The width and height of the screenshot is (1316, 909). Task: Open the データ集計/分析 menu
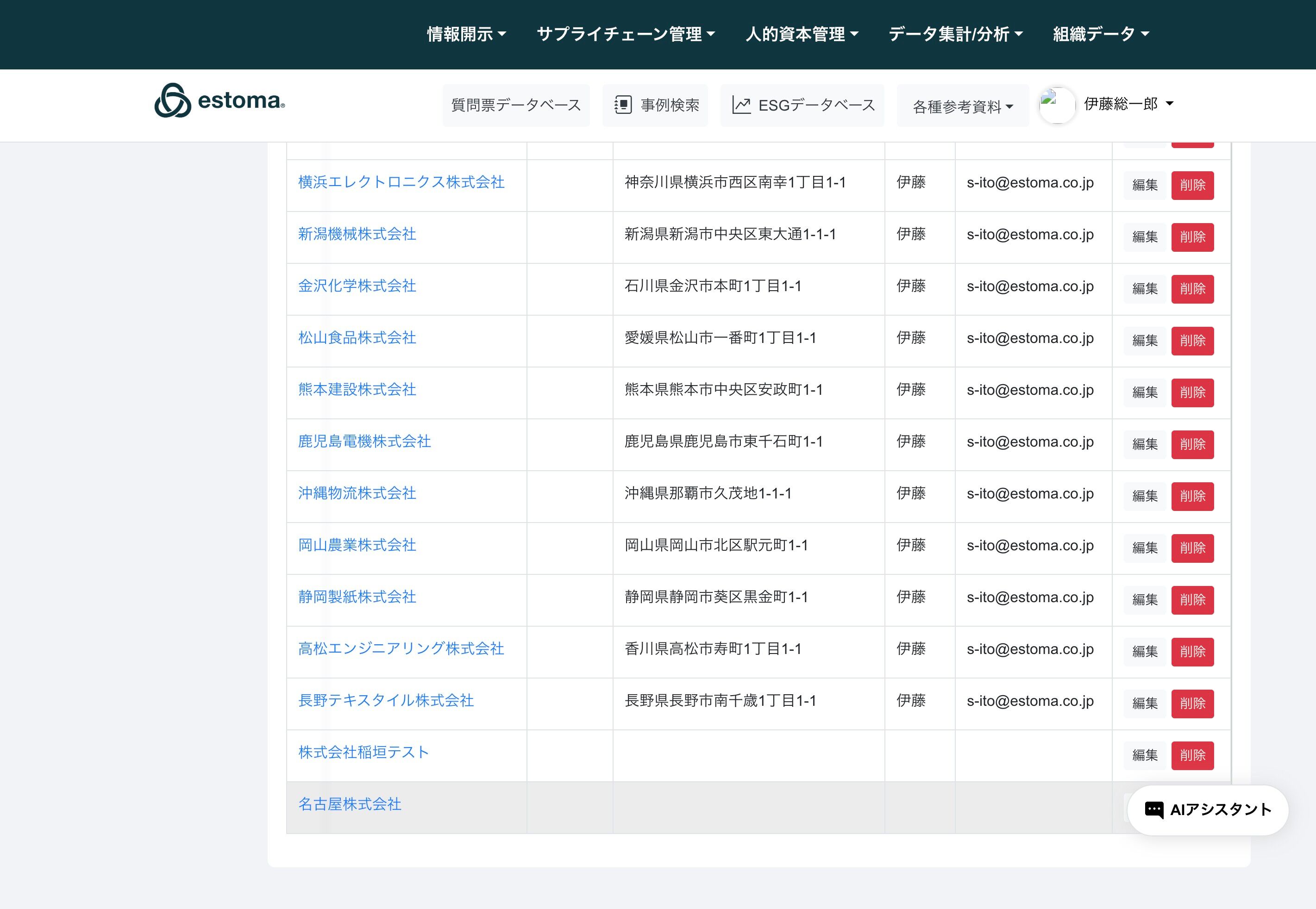point(955,34)
